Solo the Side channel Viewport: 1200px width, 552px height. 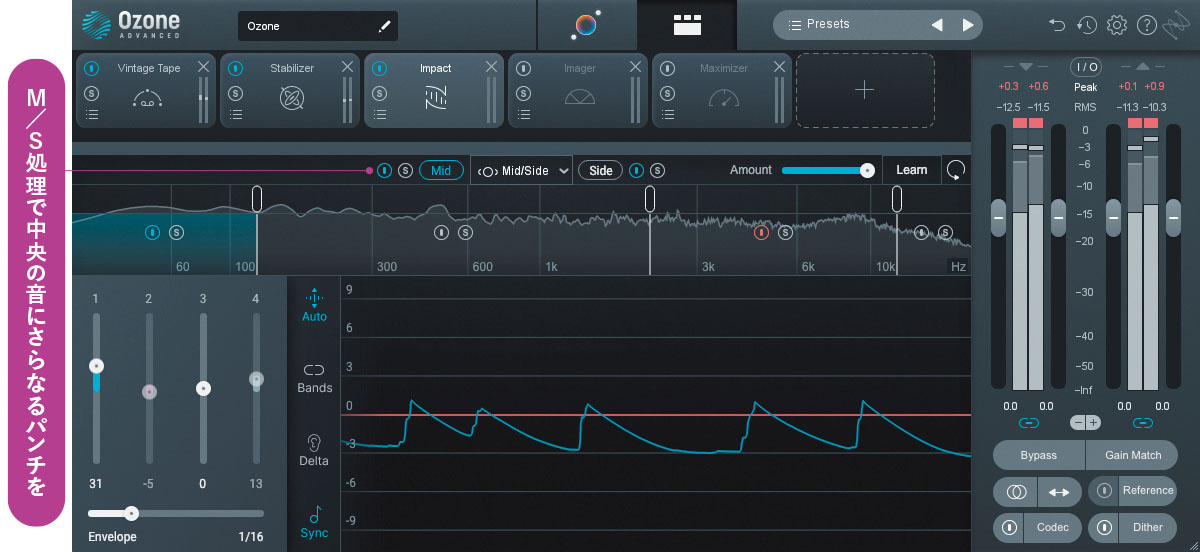(658, 170)
